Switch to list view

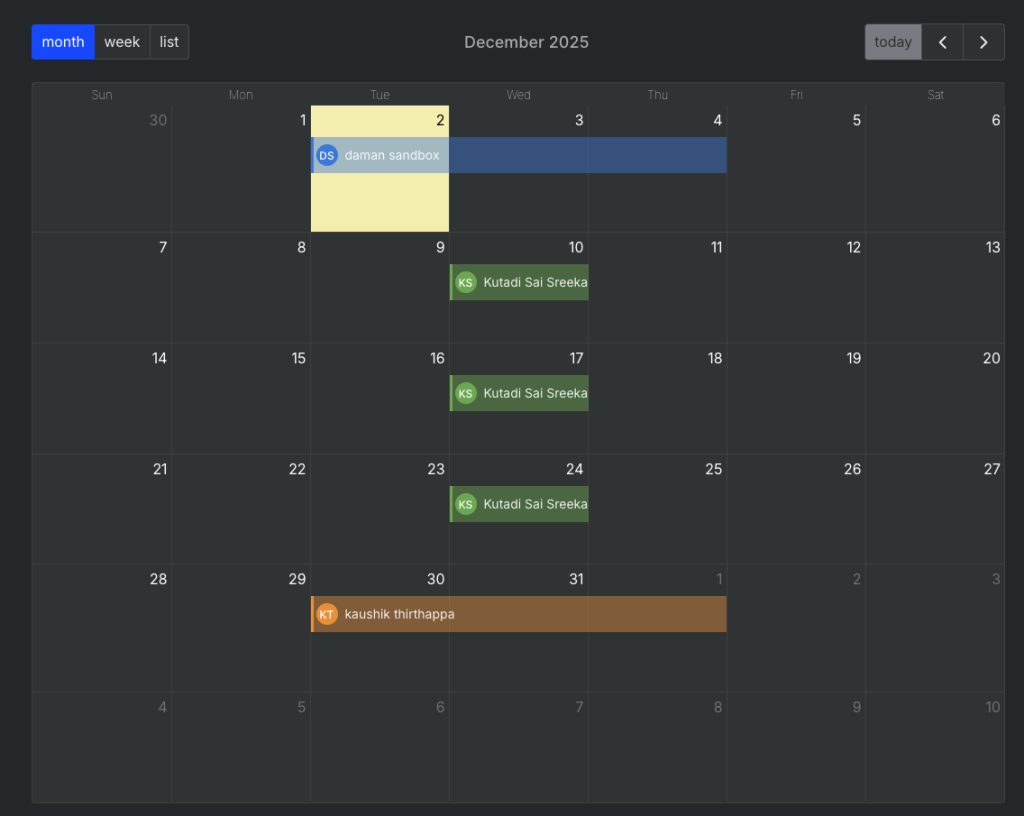coord(169,42)
